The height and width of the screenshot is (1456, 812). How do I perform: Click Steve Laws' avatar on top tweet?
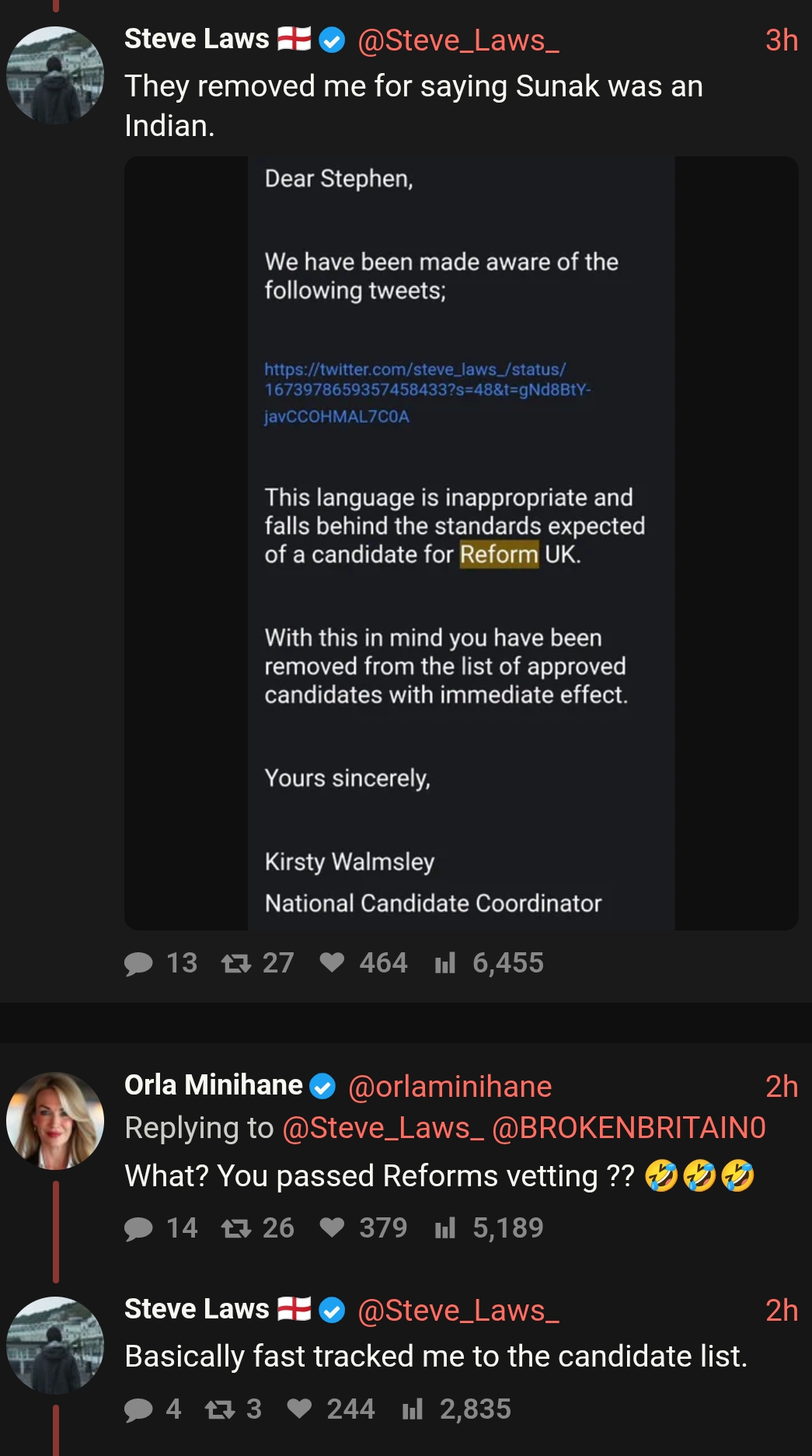click(x=55, y=75)
